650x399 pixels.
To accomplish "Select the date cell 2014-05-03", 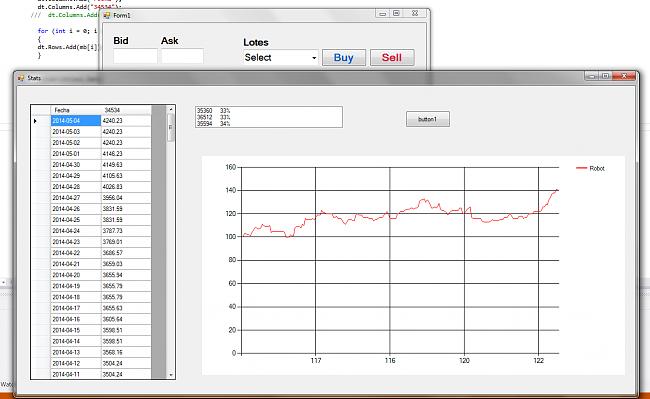I will tap(75, 131).
